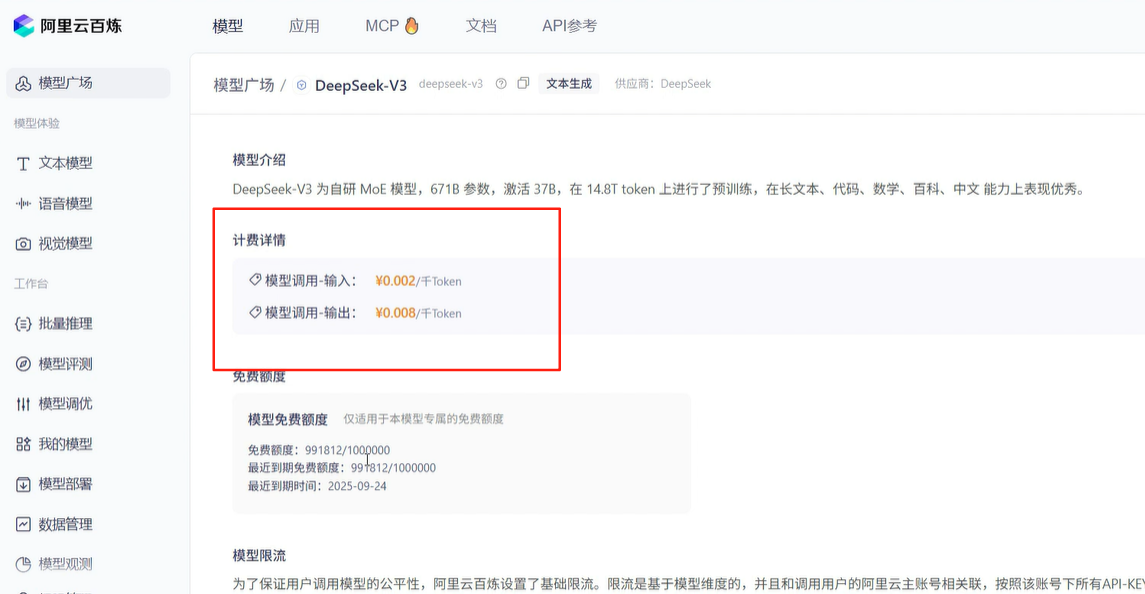Viewport: 1145px width, 594px height.
Task: Open the 模型观测 pie icon
Action: click(23, 564)
